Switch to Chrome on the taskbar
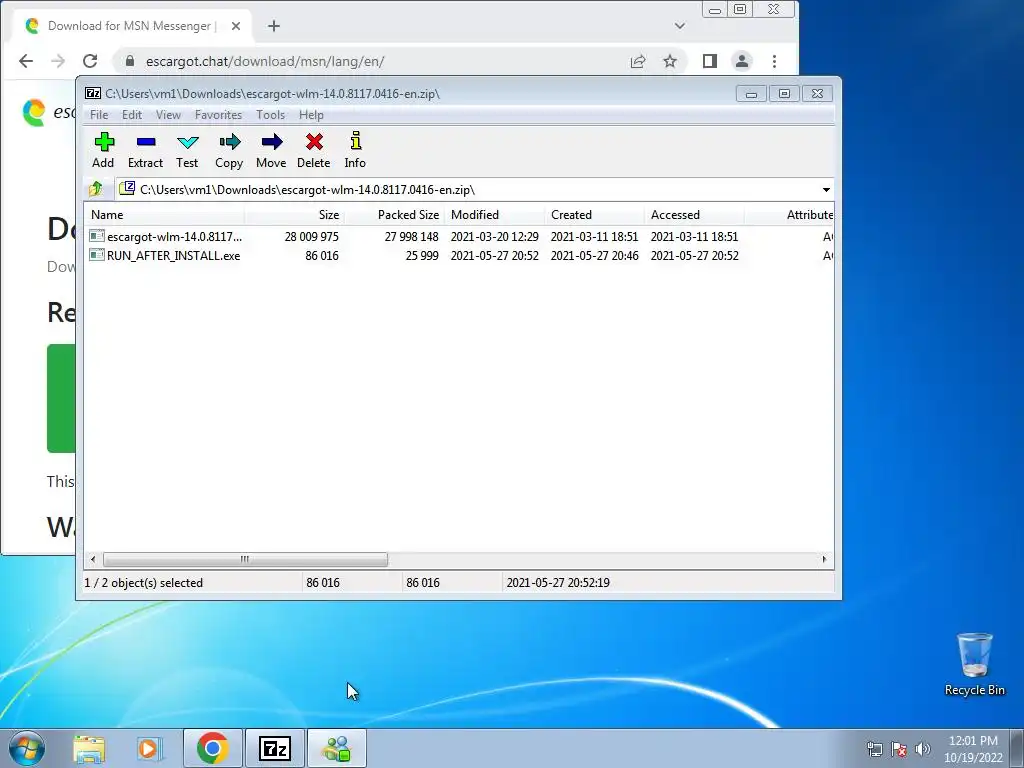Screen dimensions: 1024x768 tap(212, 748)
